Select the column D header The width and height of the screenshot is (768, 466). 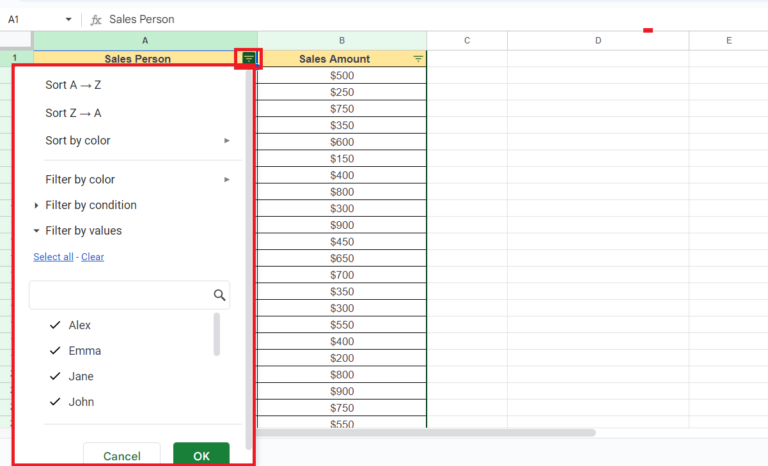tap(598, 41)
